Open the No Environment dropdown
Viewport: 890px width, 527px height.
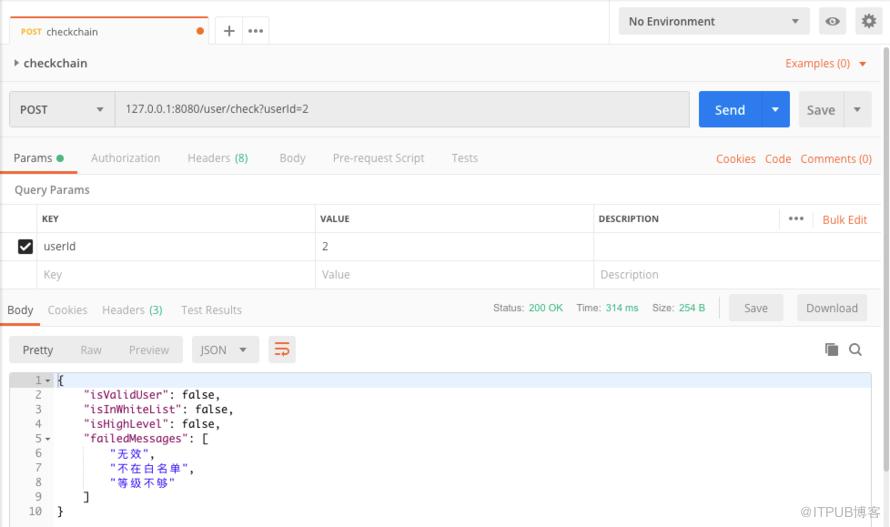coord(713,22)
